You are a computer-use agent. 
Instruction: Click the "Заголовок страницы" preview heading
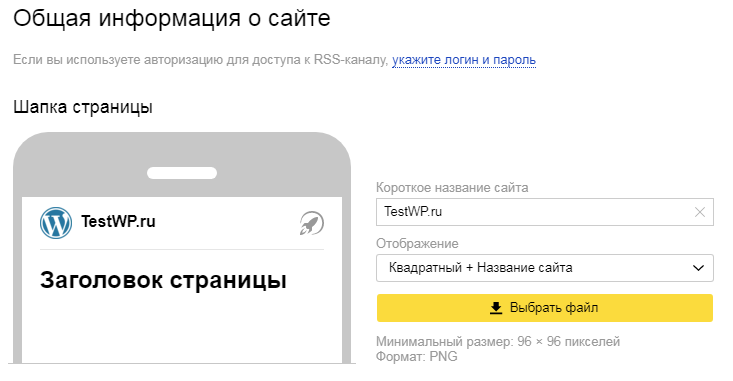click(x=163, y=280)
